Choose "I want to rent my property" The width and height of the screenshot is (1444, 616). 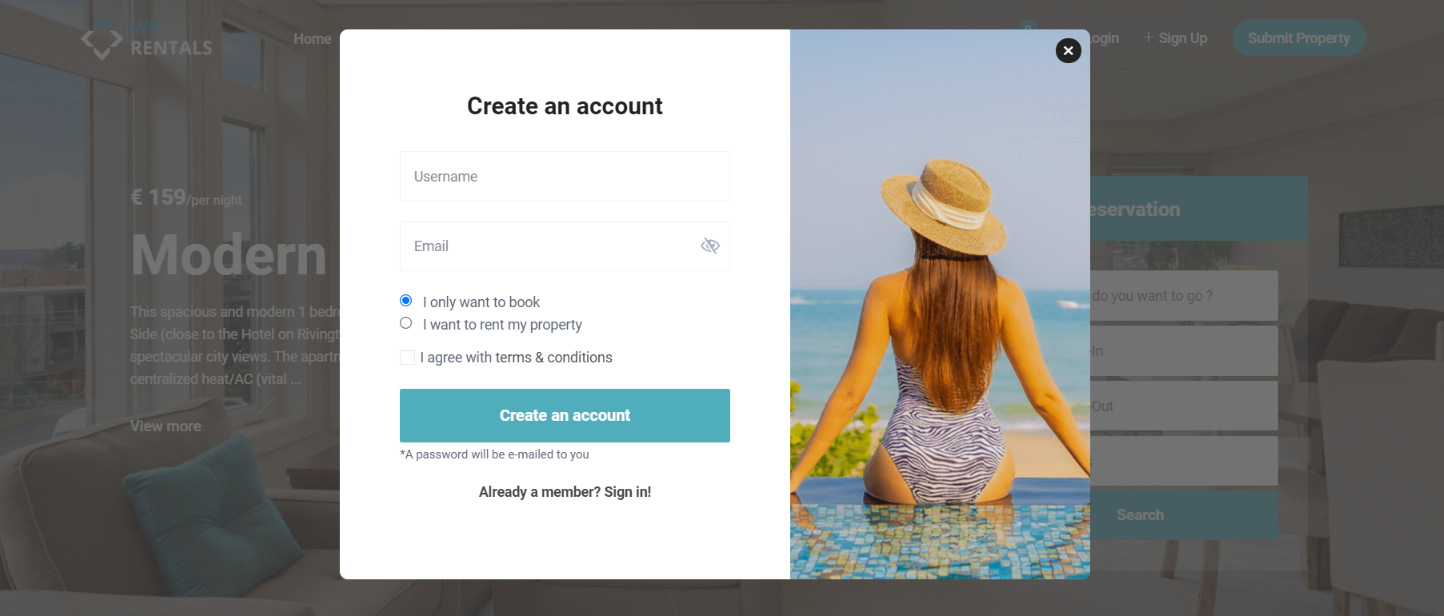[x=406, y=323]
